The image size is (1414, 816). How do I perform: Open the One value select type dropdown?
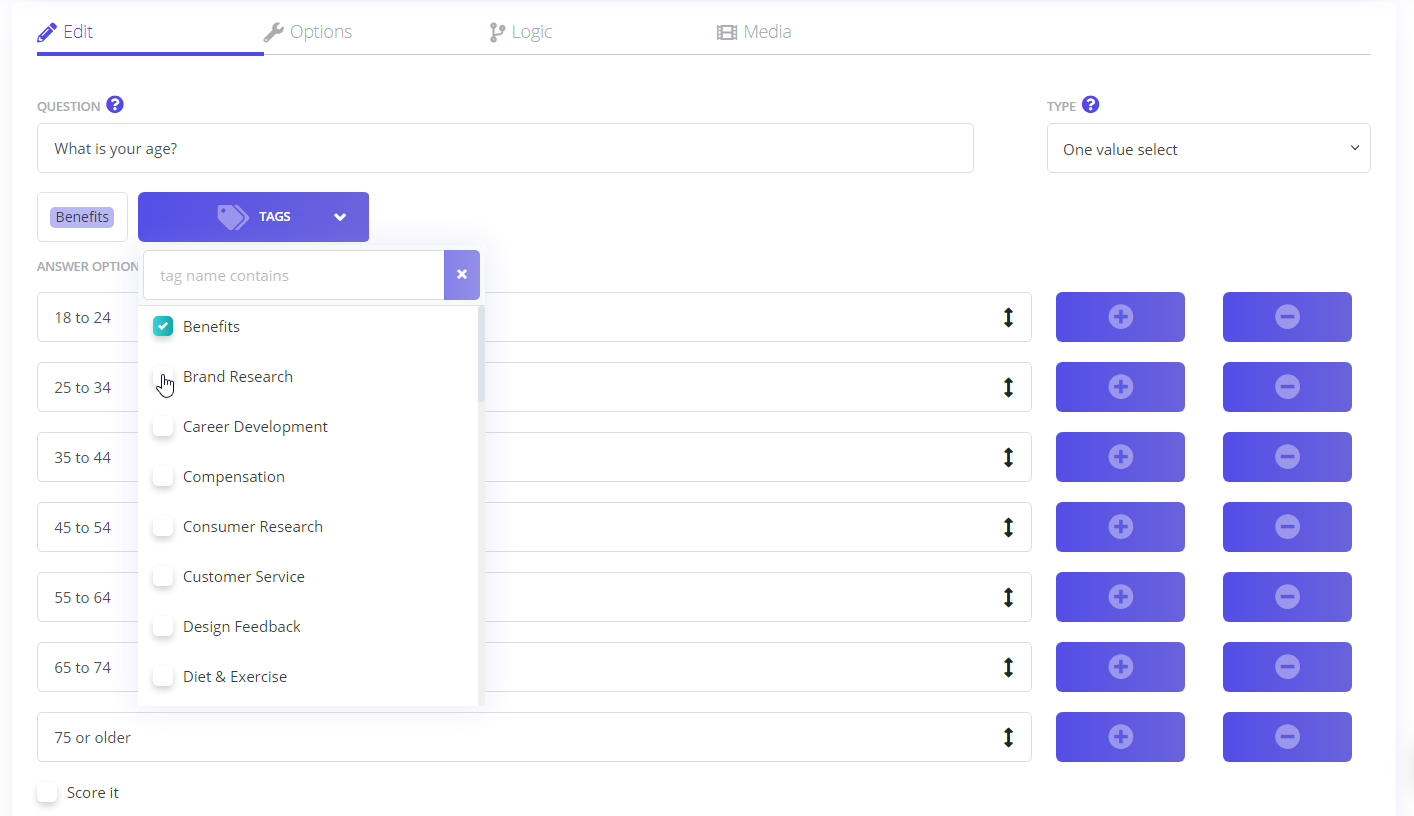[1208, 148]
